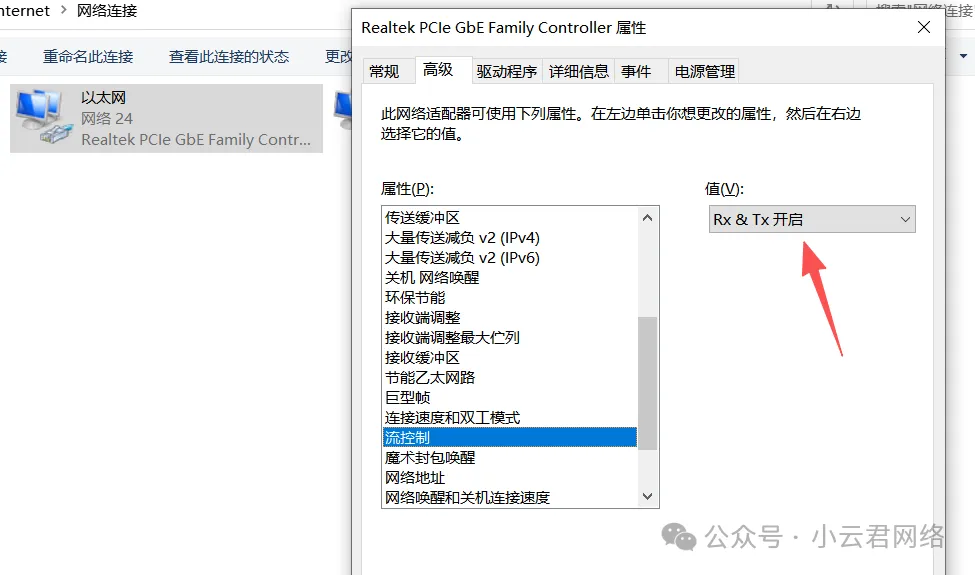This screenshot has width=975, height=575.
Task: Close the Realtek properties dialog
Action: (x=923, y=28)
